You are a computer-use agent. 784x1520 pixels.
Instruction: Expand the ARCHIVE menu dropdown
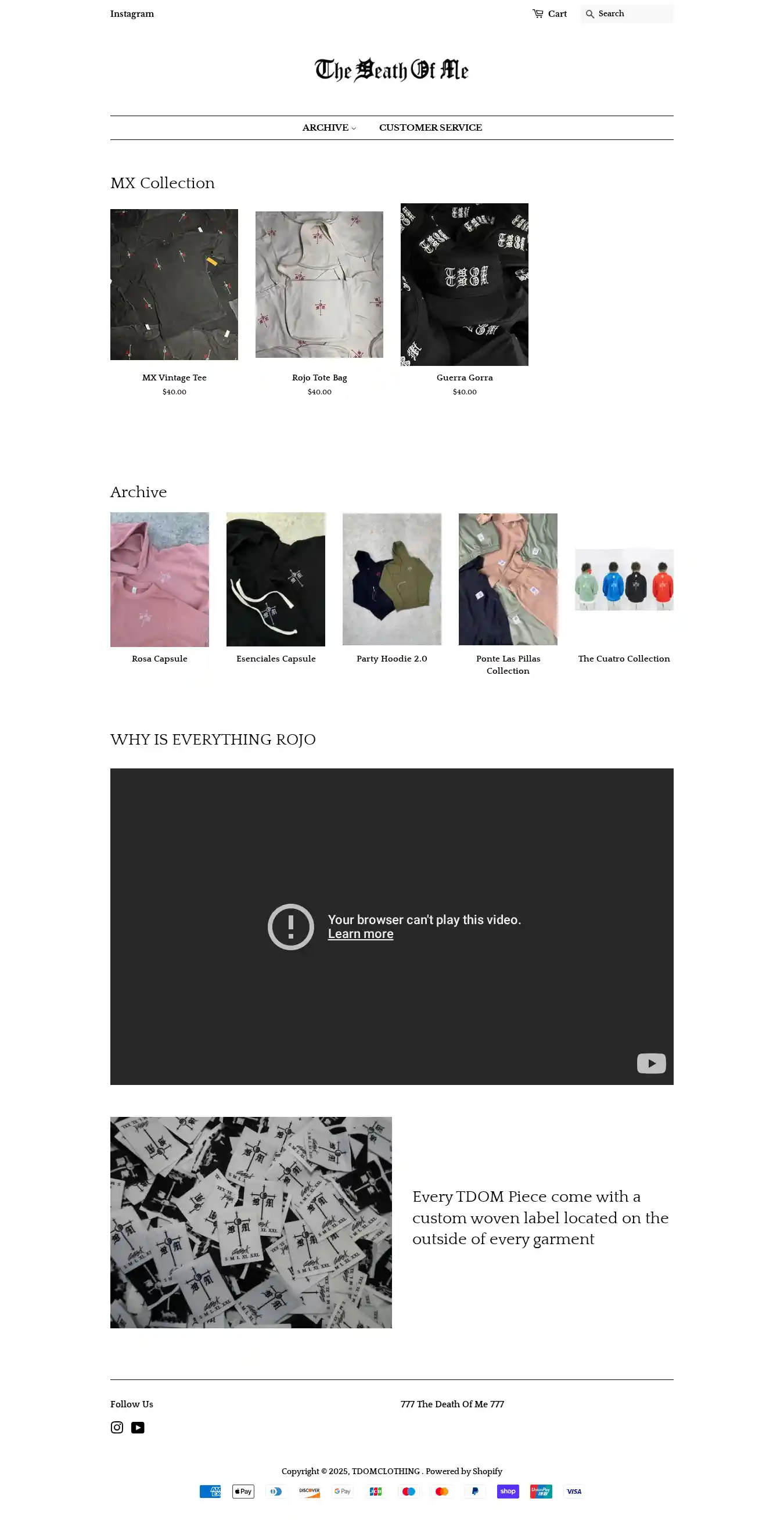pos(329,127)
